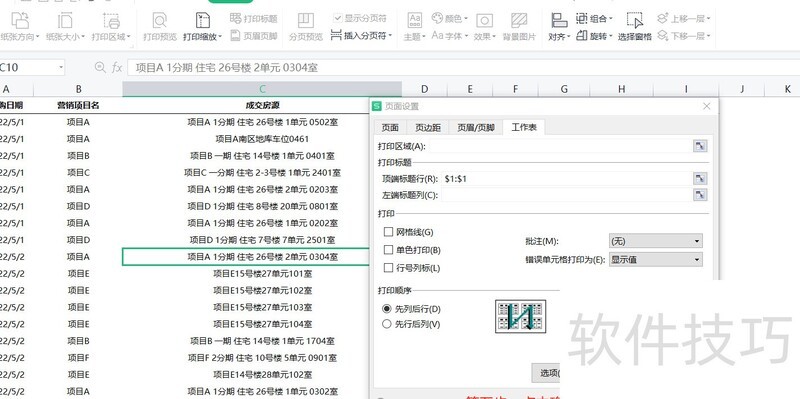
Task: Click the 背景图片 background picture button
Action: (x=519, y=27)
